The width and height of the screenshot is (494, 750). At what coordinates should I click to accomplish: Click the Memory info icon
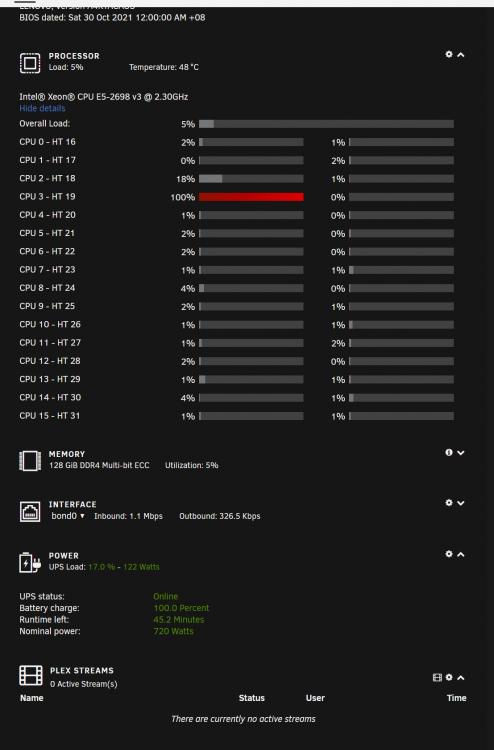pyautogui.click(x=449, y=452)
